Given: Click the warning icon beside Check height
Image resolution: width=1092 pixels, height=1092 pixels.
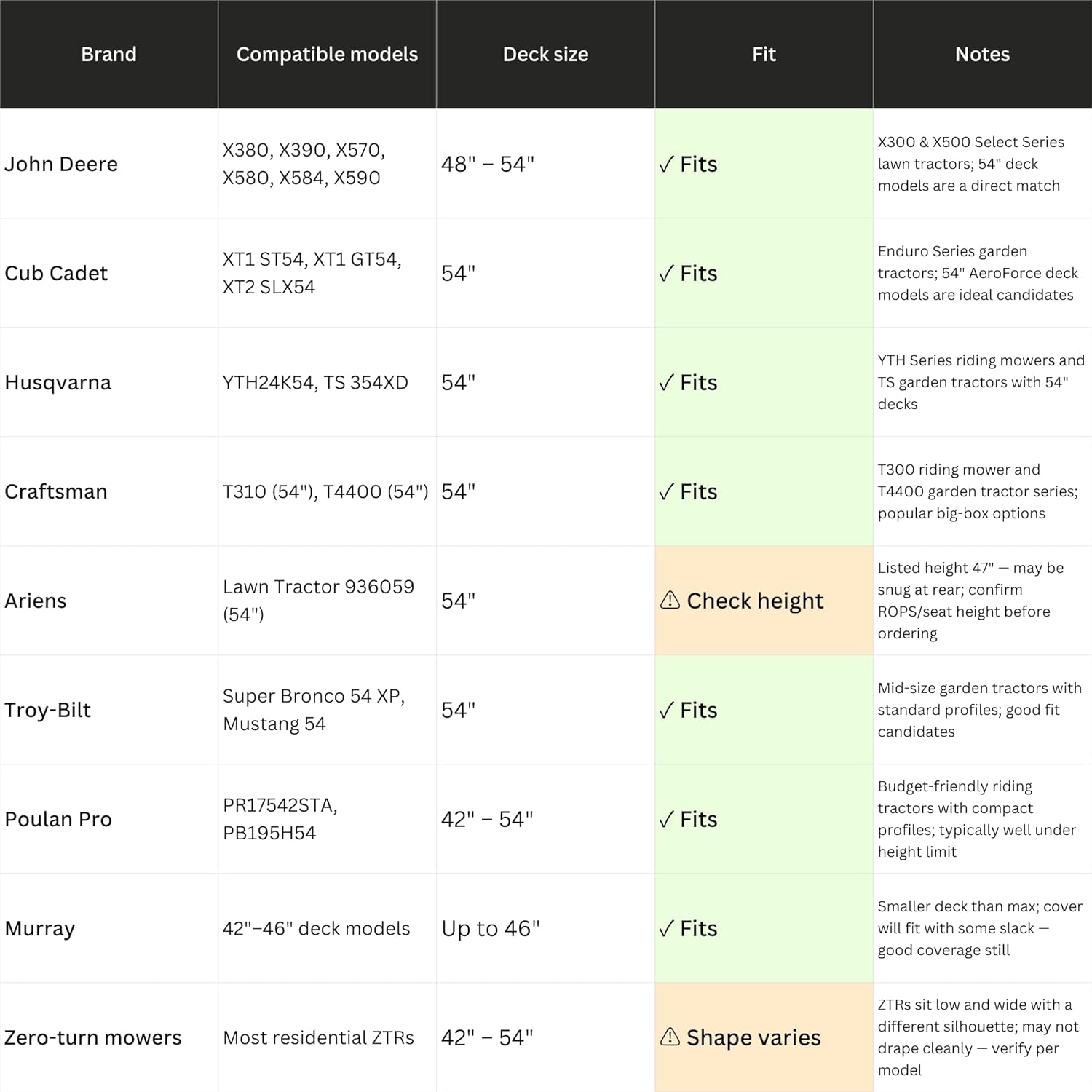Looking at the screenshot, I should (670, 600).
